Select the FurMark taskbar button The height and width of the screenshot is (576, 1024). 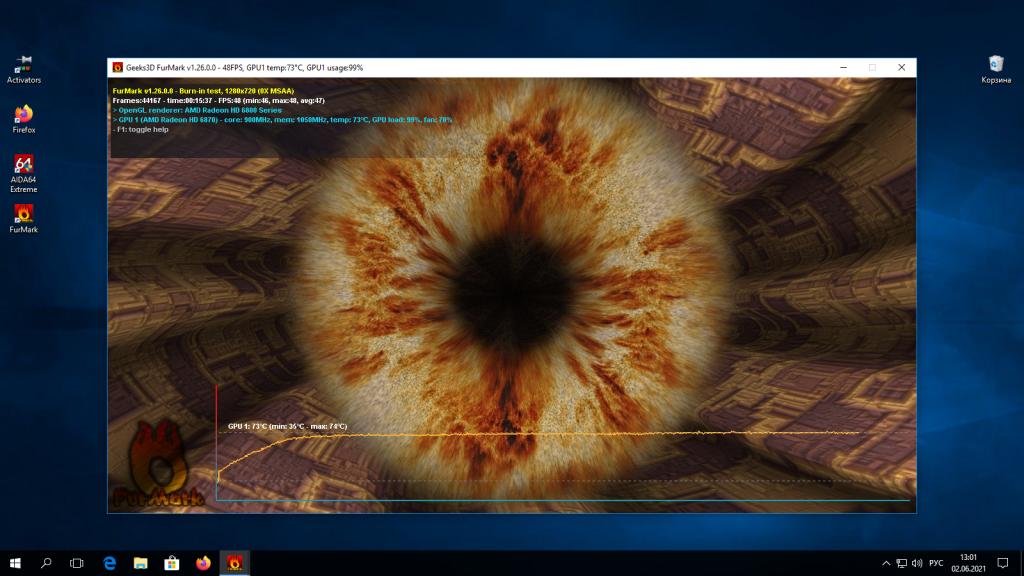pos(234,563)
